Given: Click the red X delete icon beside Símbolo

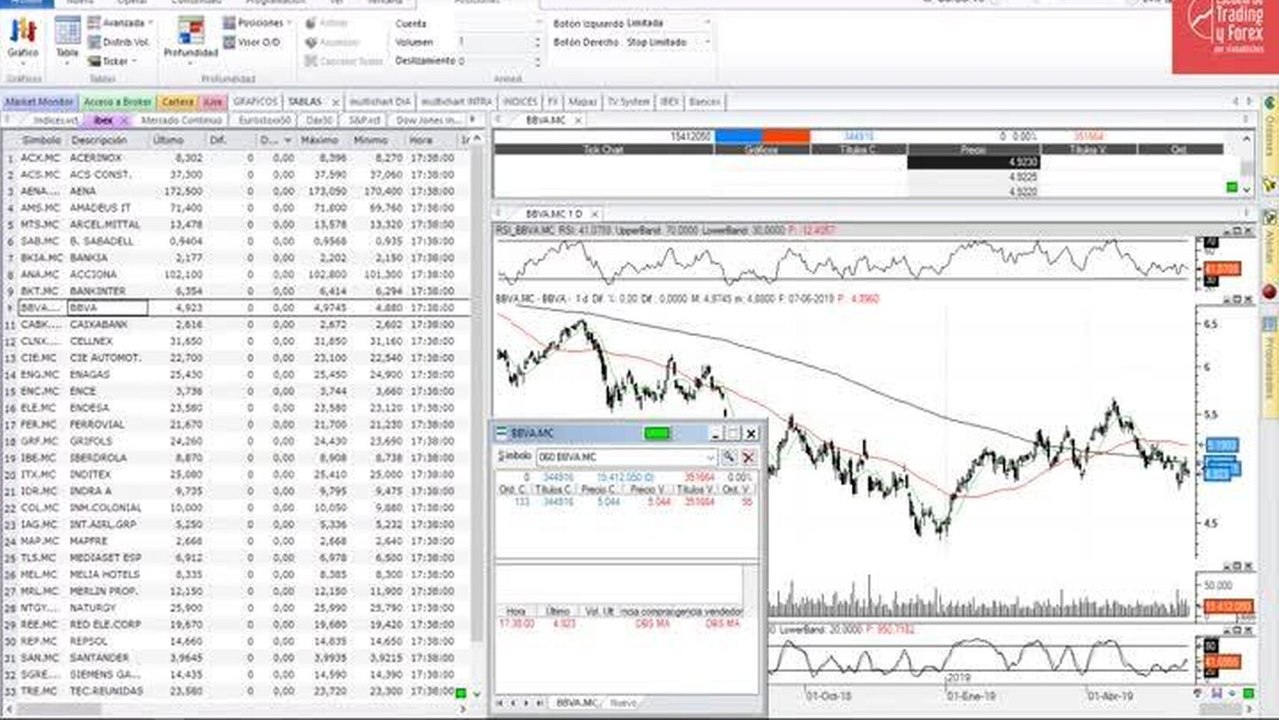Looking at the screenshot, I should click(x=748, y=457).
